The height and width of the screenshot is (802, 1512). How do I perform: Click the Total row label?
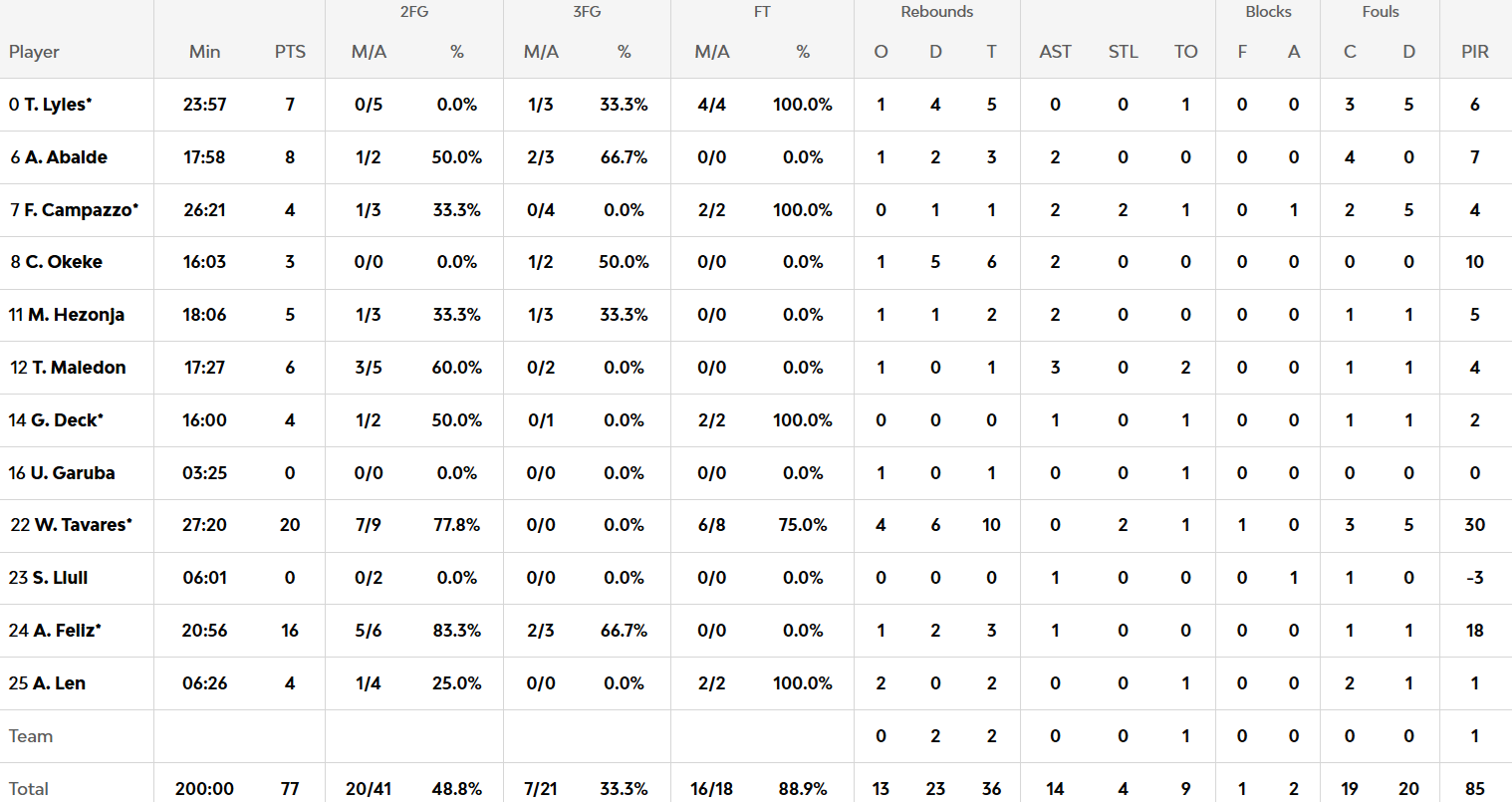pyautogui.click(x=29, y=788)
